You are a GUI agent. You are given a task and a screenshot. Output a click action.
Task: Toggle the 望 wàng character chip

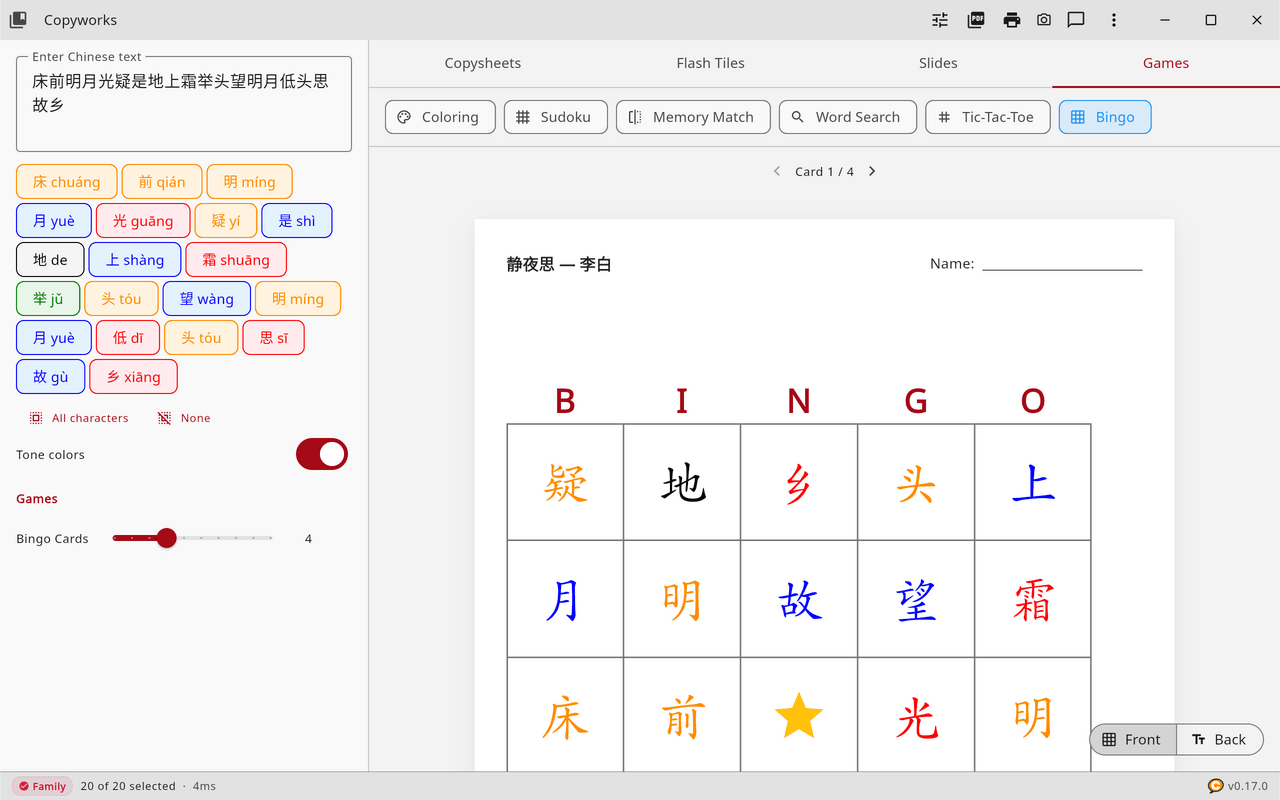click(207, 299)
